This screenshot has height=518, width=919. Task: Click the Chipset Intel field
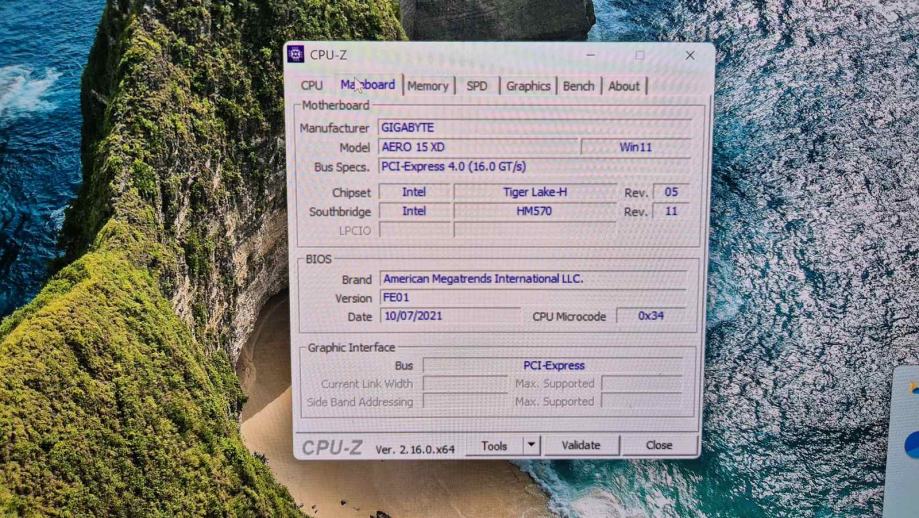tap(414, 192)
